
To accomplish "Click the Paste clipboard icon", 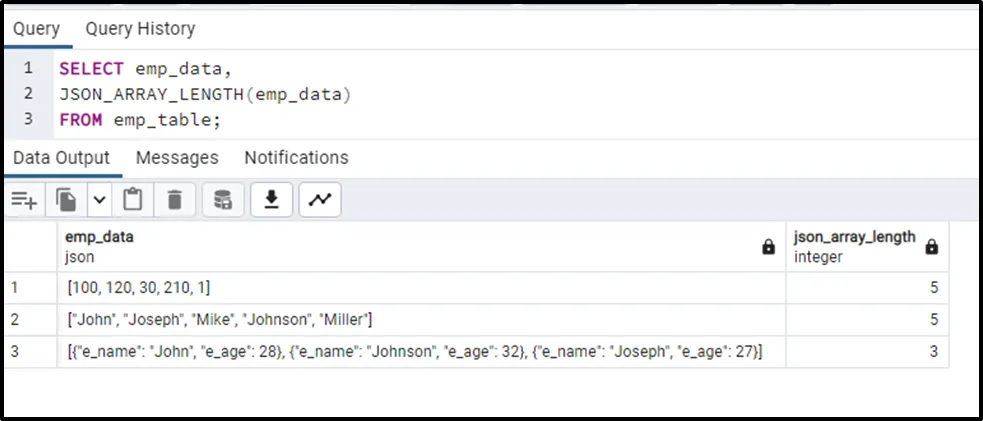I will click(133, 200).
